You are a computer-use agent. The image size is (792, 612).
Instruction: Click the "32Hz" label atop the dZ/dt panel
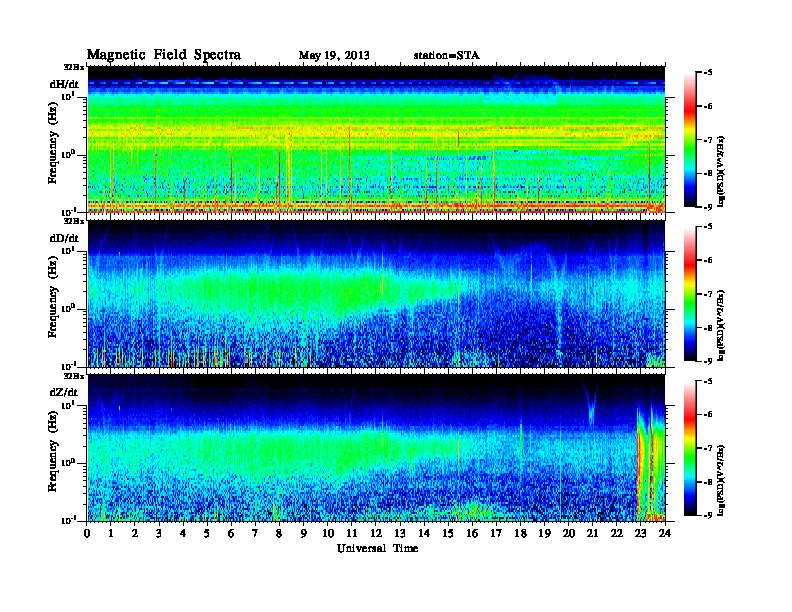click(74, 376)
